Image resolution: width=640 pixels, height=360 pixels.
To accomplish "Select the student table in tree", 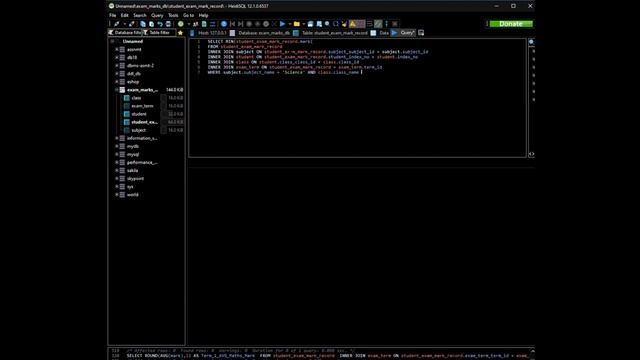I will (139, 114).
